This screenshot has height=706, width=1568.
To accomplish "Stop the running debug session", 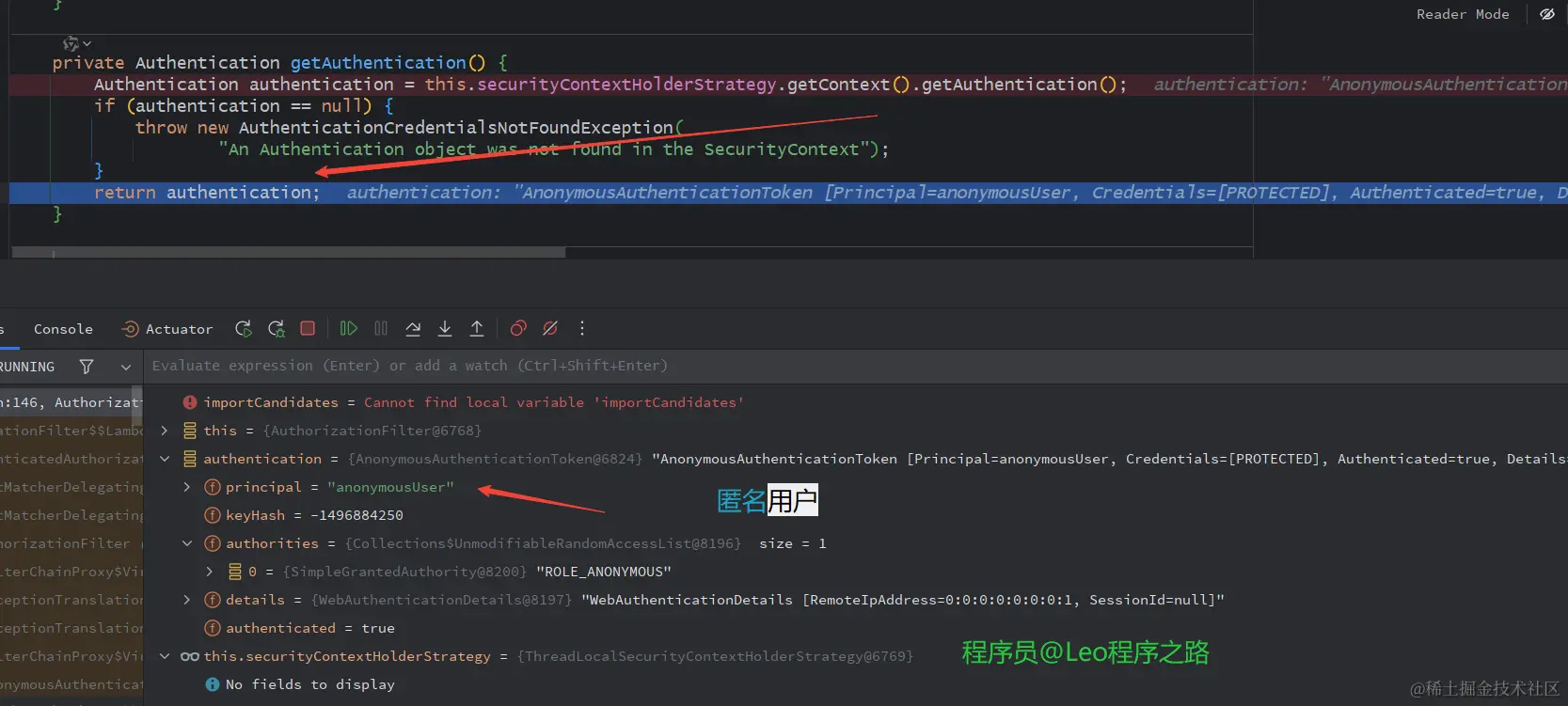I will (x=308, y=328).
